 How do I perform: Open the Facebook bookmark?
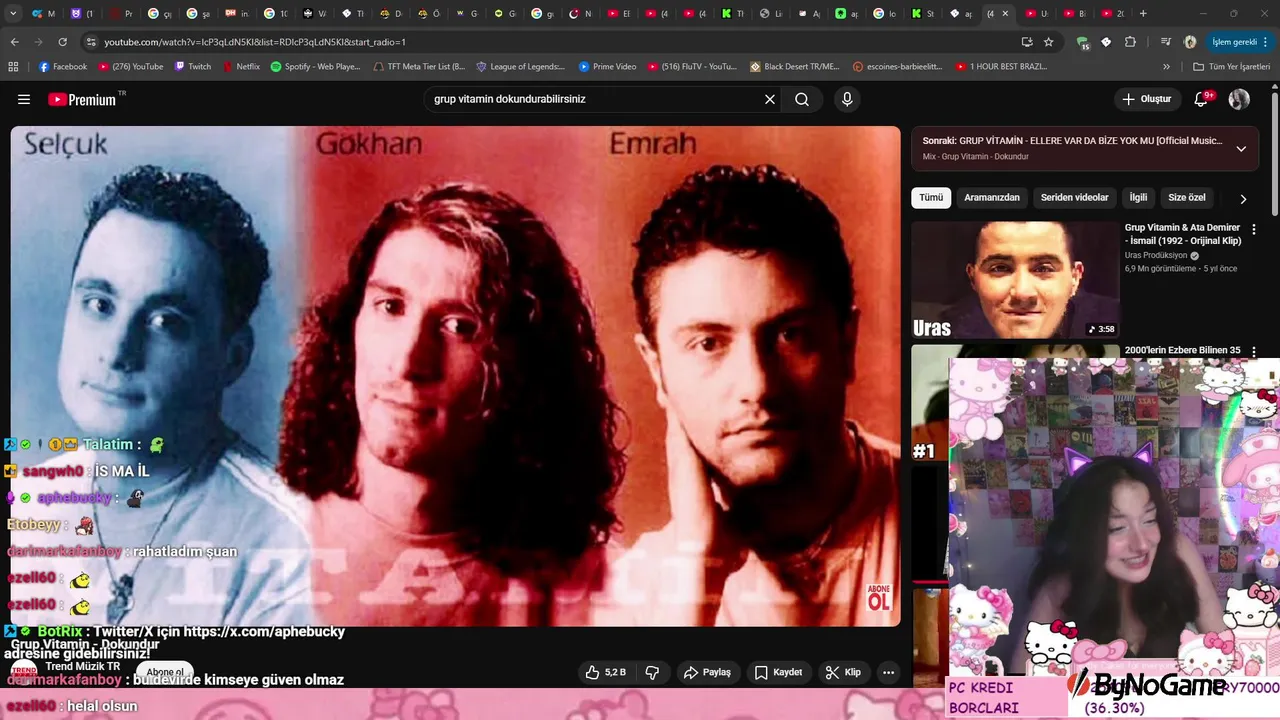pyautogui.click(x=63, y=67)
